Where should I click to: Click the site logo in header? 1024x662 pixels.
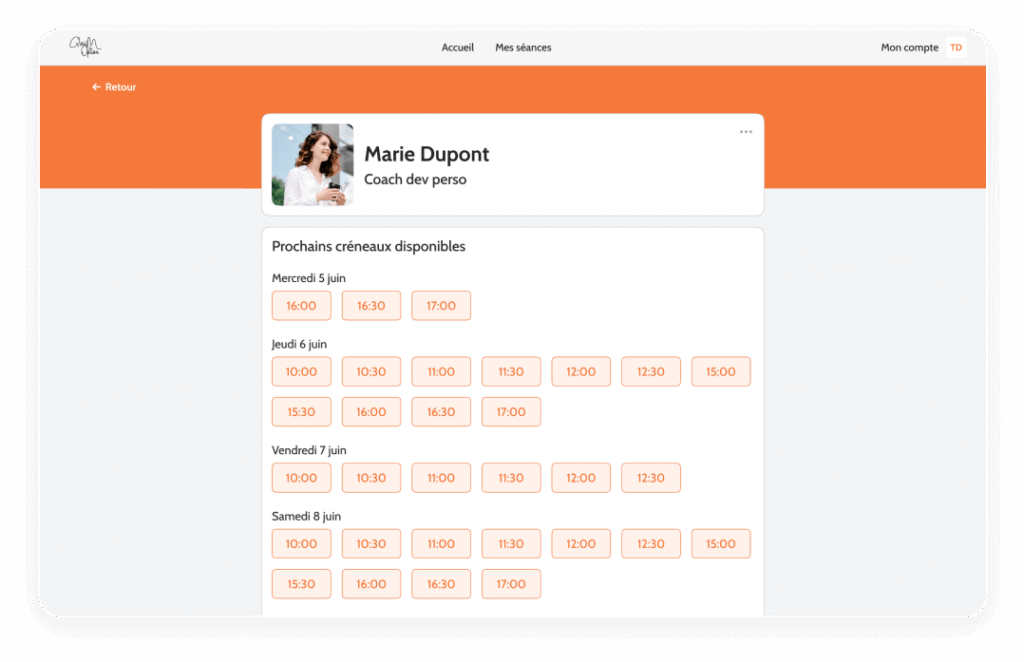pyautogui.click(x=85, y=47)
